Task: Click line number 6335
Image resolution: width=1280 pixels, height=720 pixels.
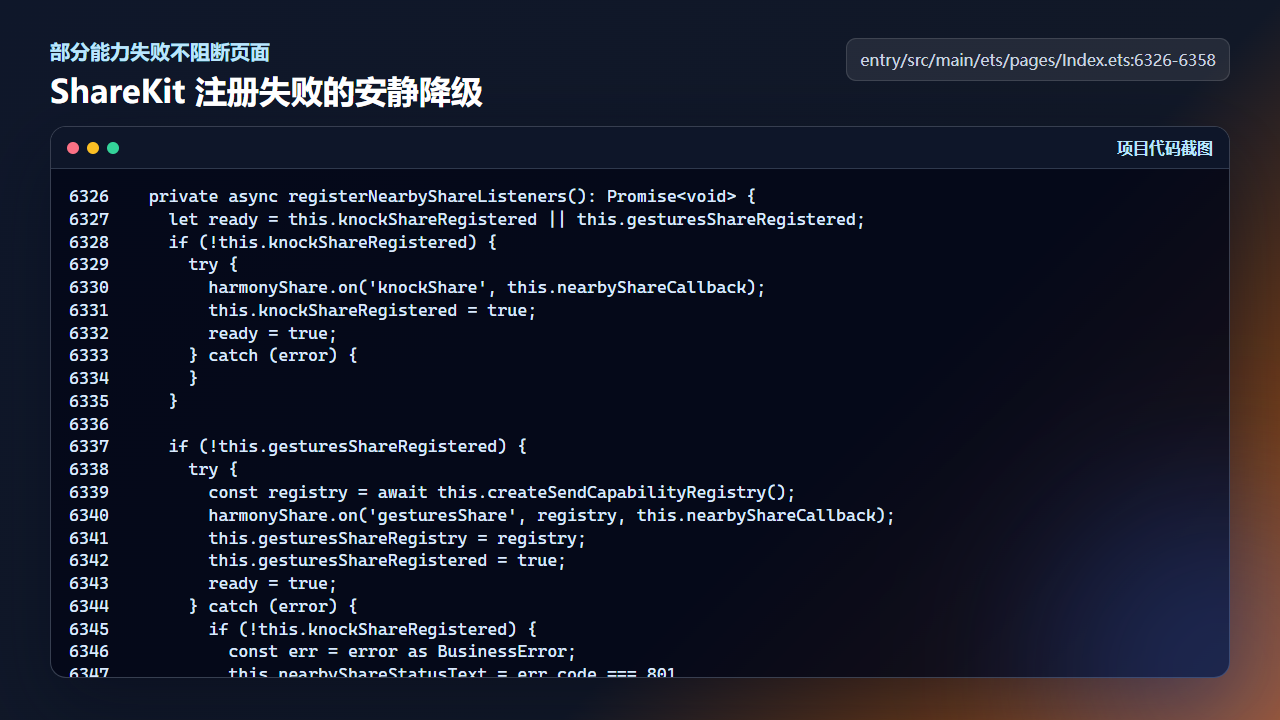Action: tap(89, 401)
